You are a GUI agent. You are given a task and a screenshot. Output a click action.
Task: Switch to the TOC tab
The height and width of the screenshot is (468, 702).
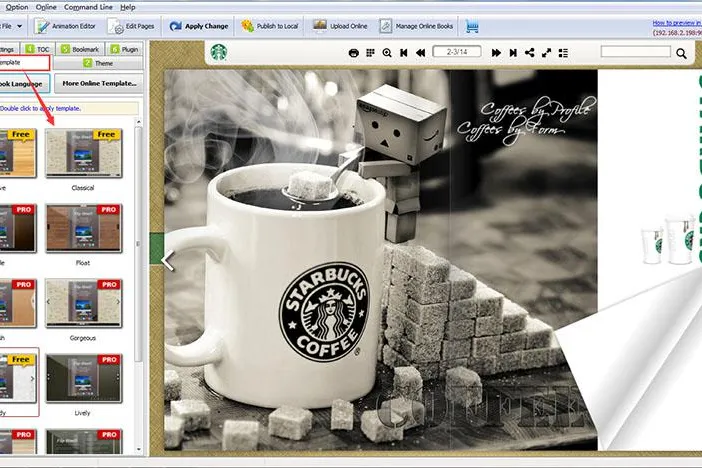(38, 49)
